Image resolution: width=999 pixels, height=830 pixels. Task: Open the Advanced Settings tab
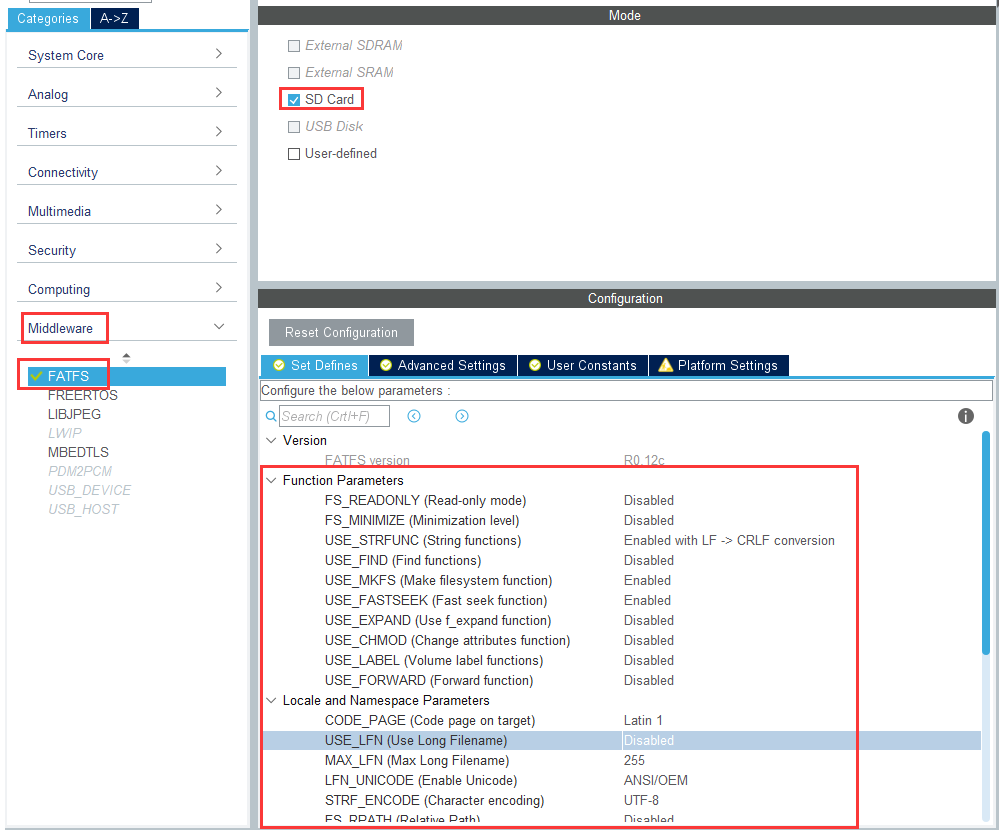[443, 365]
